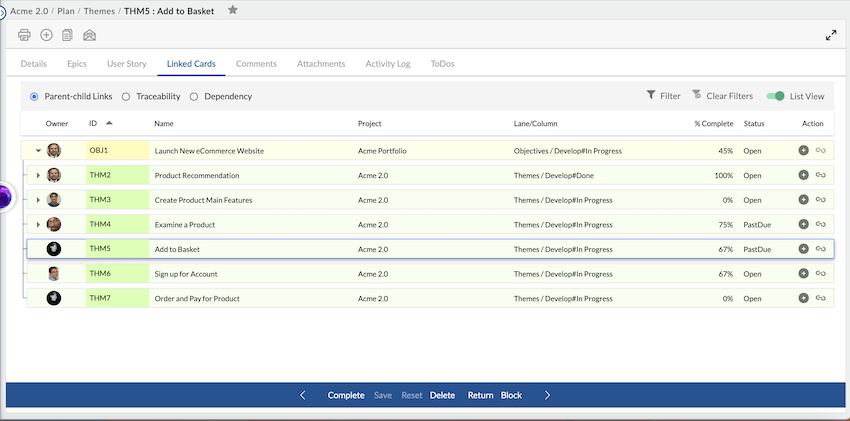Click the link icon in THM3 row
Viewport: 850px width, 421px height.
point(821,199)
